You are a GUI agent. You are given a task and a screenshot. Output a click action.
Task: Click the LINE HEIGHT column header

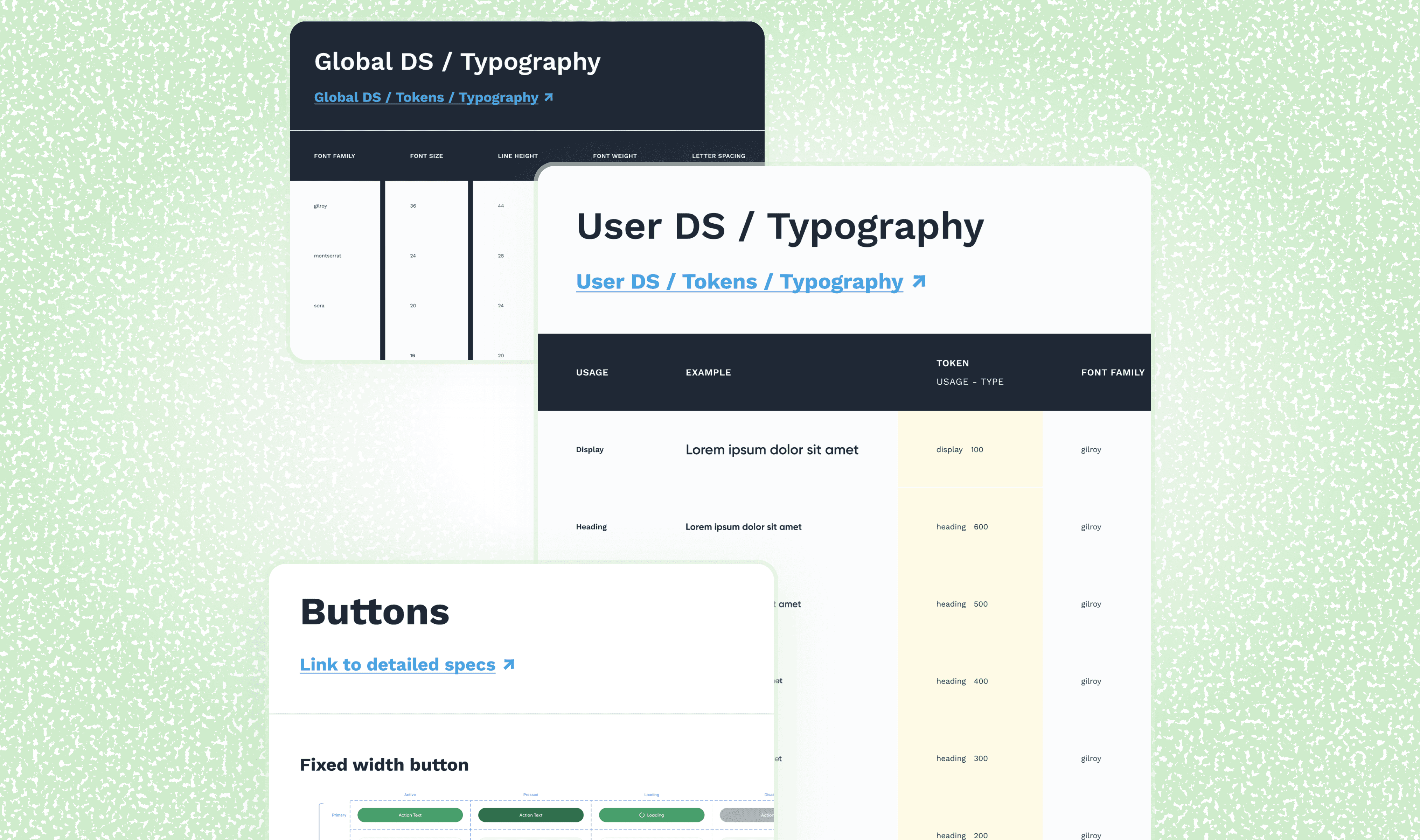(x=517, y=156)
